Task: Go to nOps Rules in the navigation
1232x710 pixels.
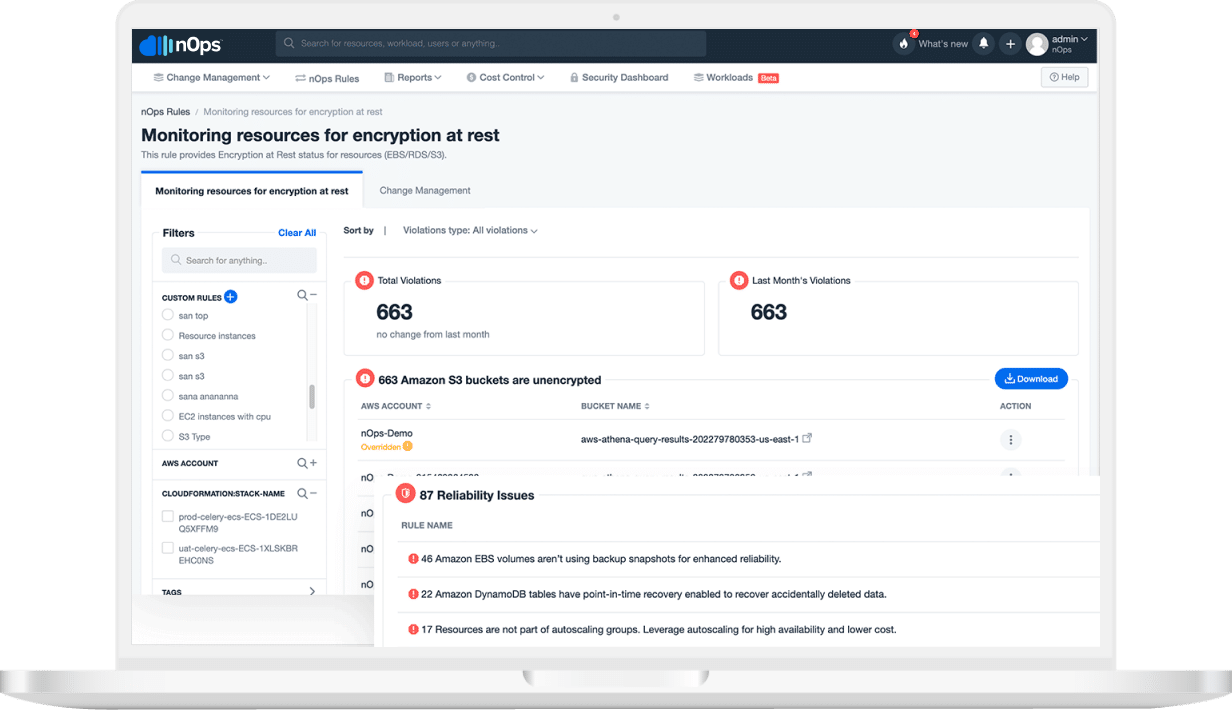Action: tap(327, 77)
